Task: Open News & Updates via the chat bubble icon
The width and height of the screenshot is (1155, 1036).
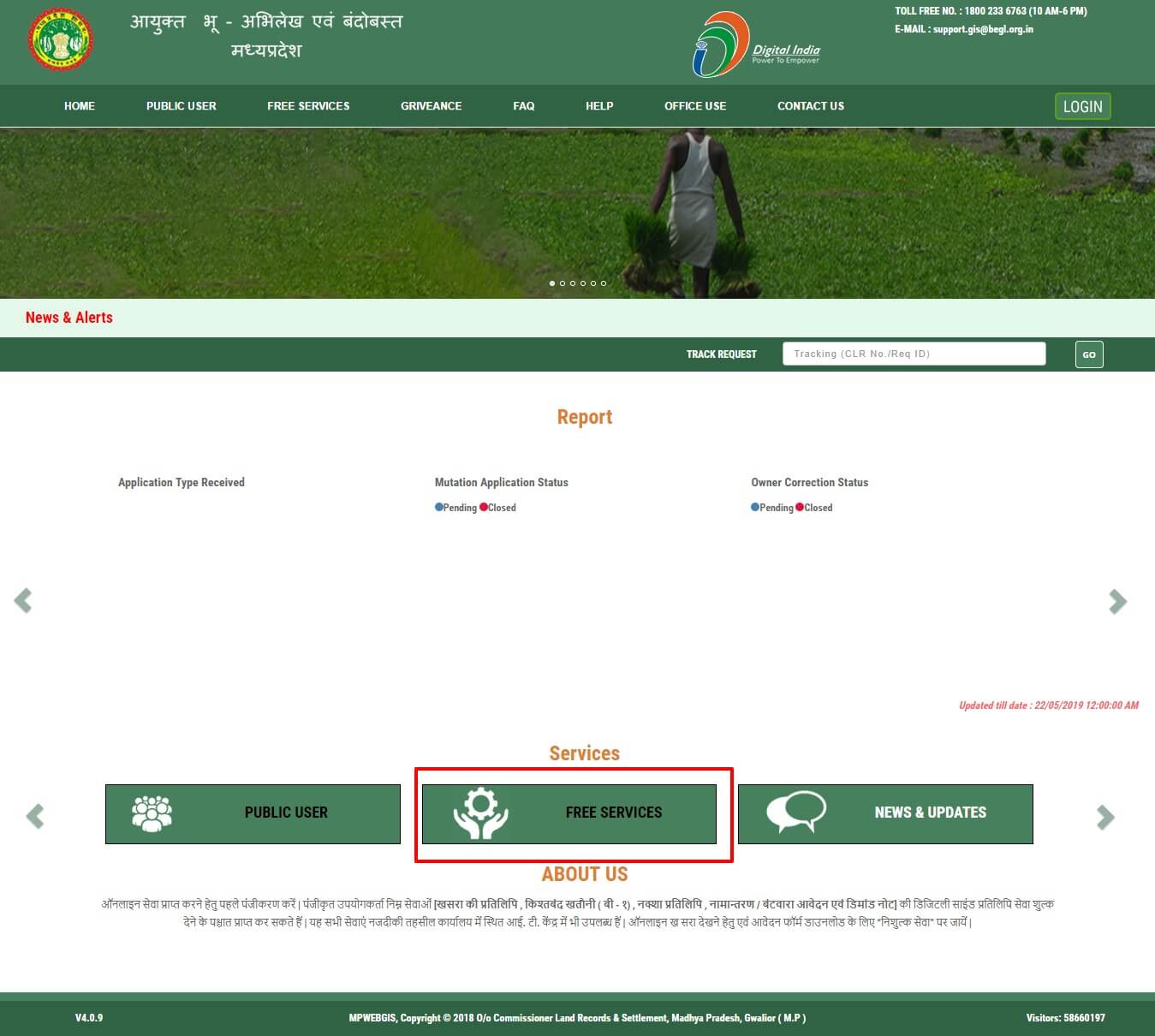Action: point(797,813)
